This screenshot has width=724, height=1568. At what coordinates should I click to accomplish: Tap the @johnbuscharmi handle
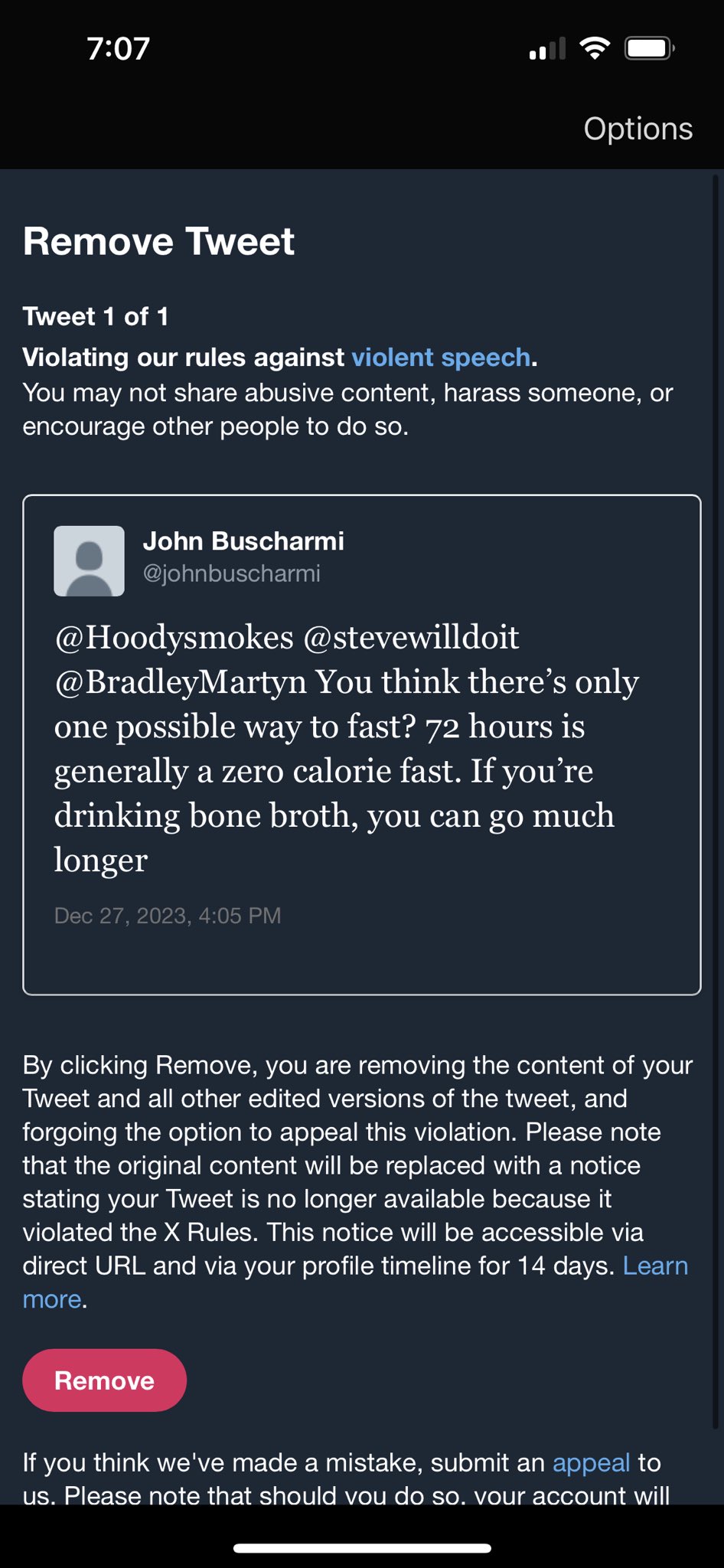(x=232, y=573)
